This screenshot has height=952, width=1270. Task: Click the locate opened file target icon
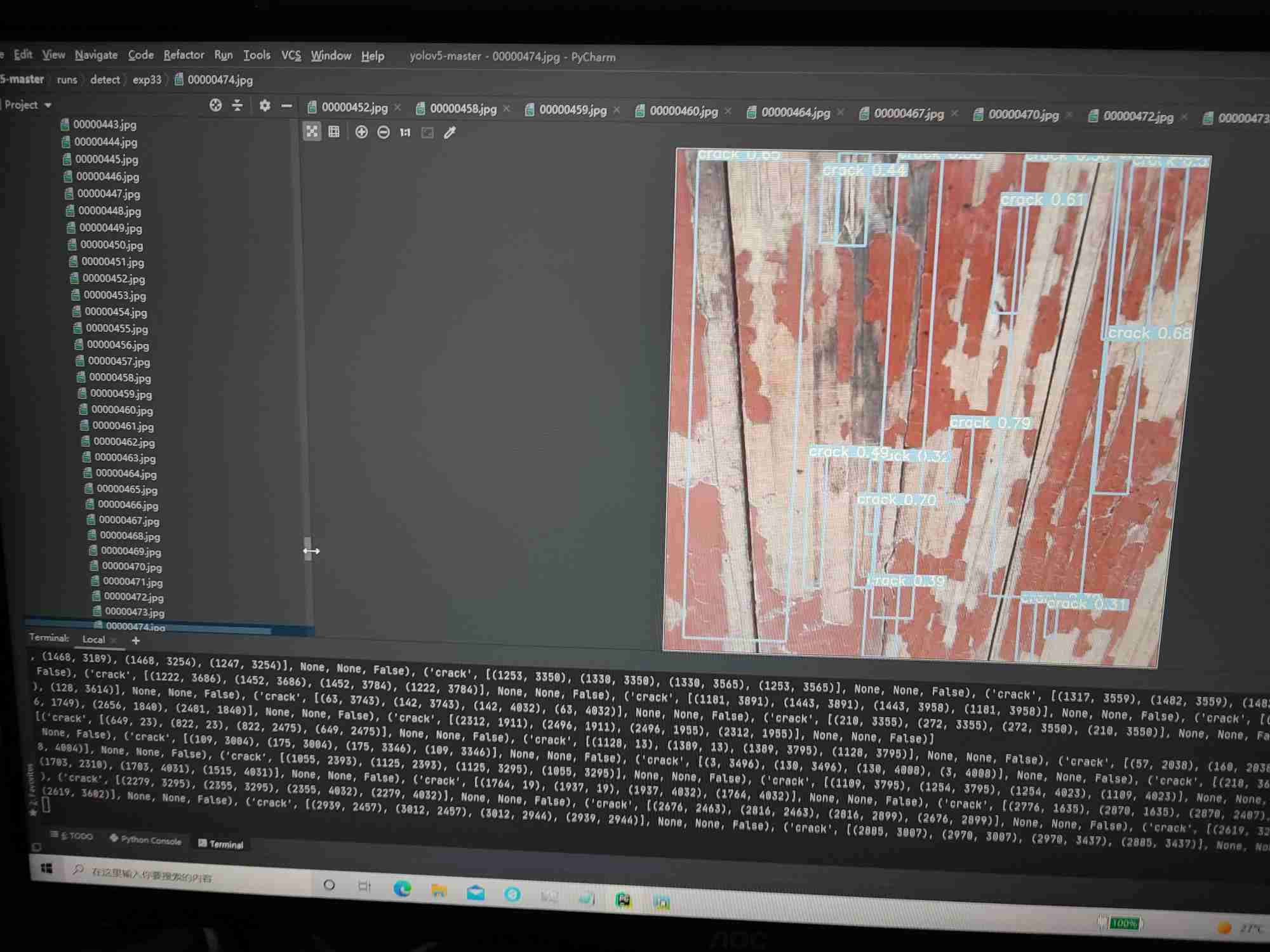point(216,105)
